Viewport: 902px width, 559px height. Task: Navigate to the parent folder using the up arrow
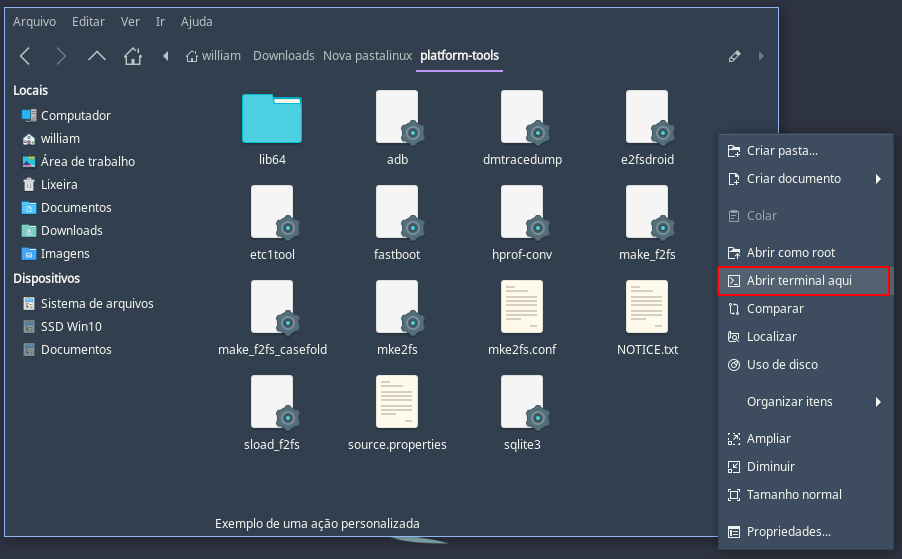pos(97,56)
